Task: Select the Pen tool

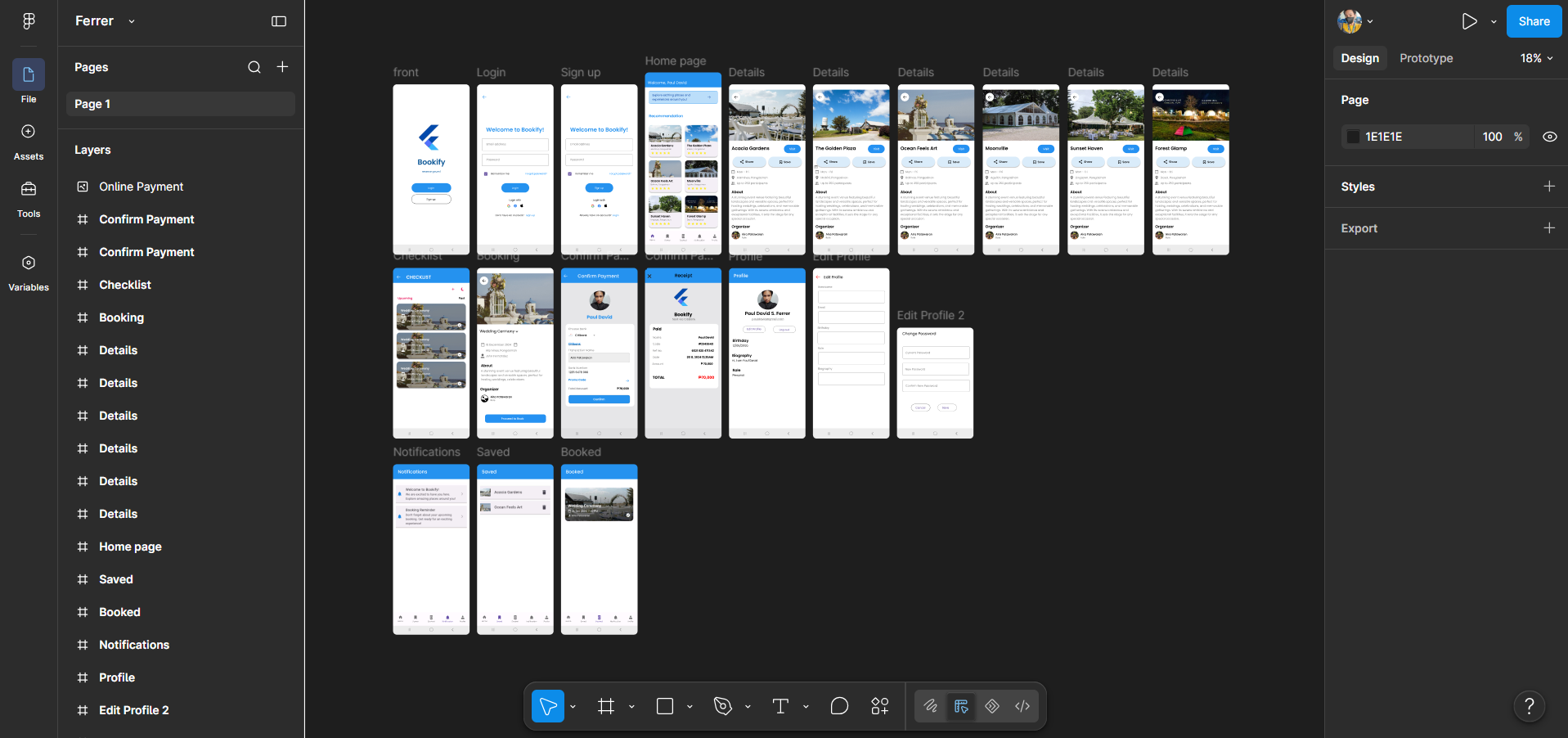Action: tap(722, 706)
